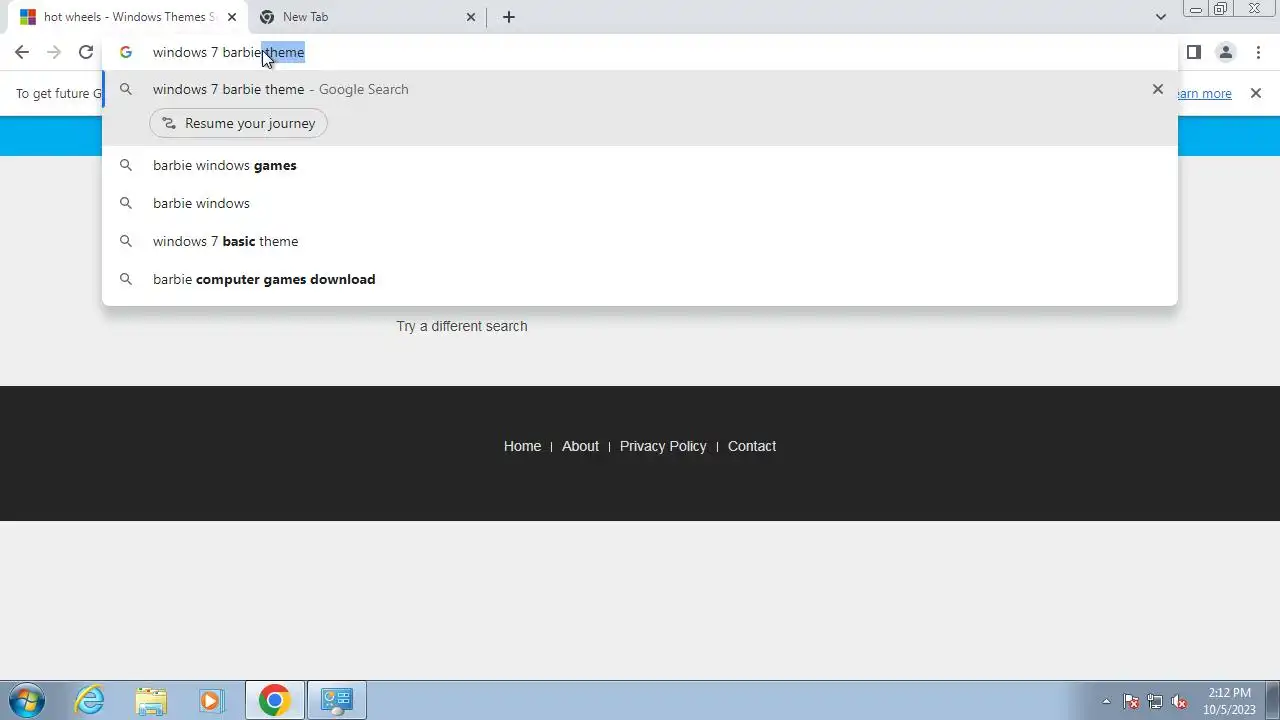Click the Try a different search text

click(x=462, y=326)
